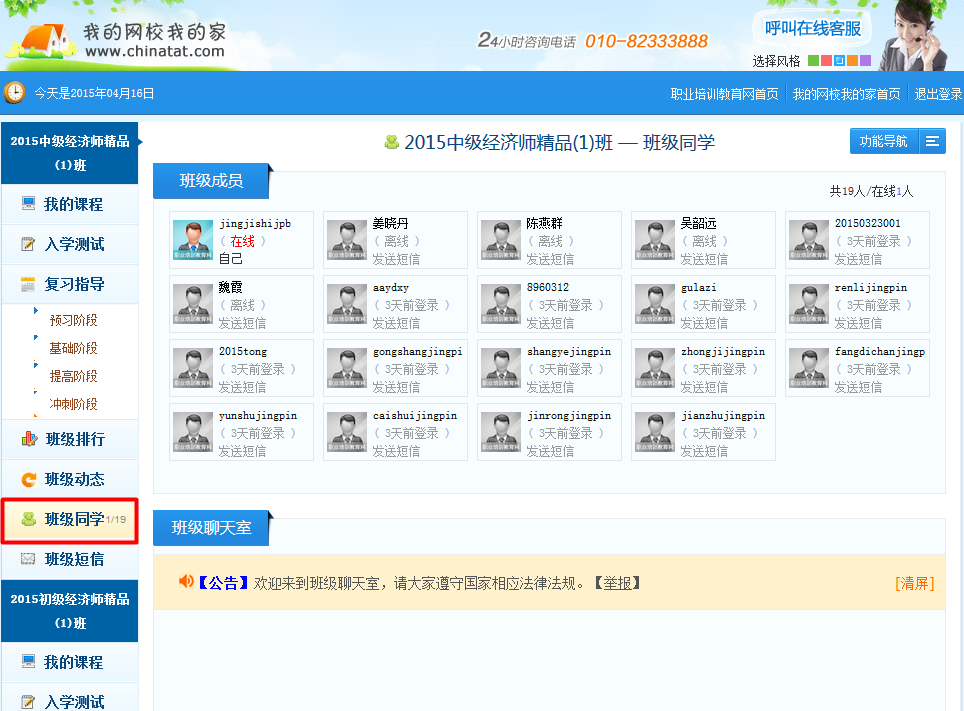Open 班级同学 in the sidebar menu
This screenshot has width=964, height=711.
[74, 519]
